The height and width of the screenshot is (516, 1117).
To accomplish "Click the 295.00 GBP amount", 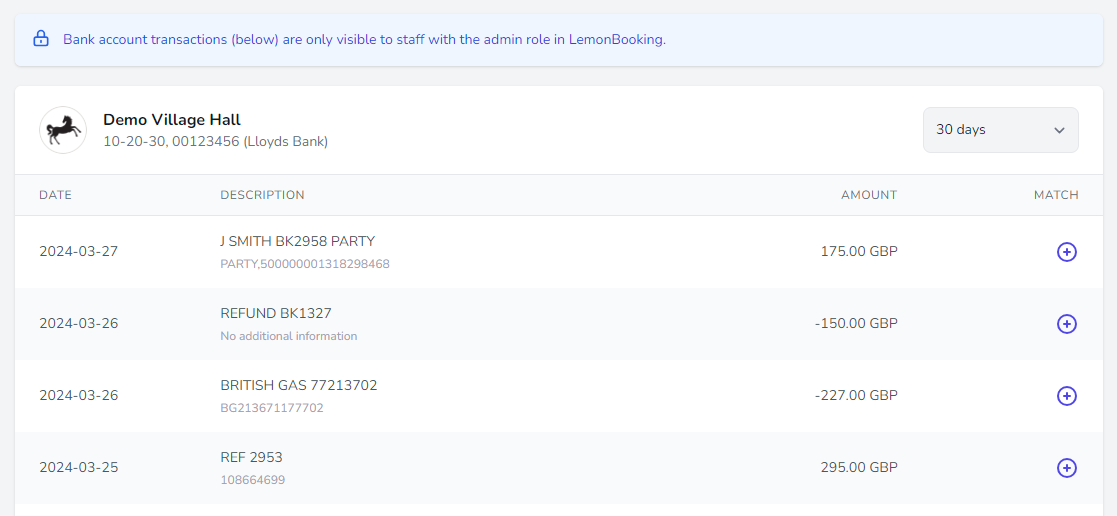I will 858,468.
